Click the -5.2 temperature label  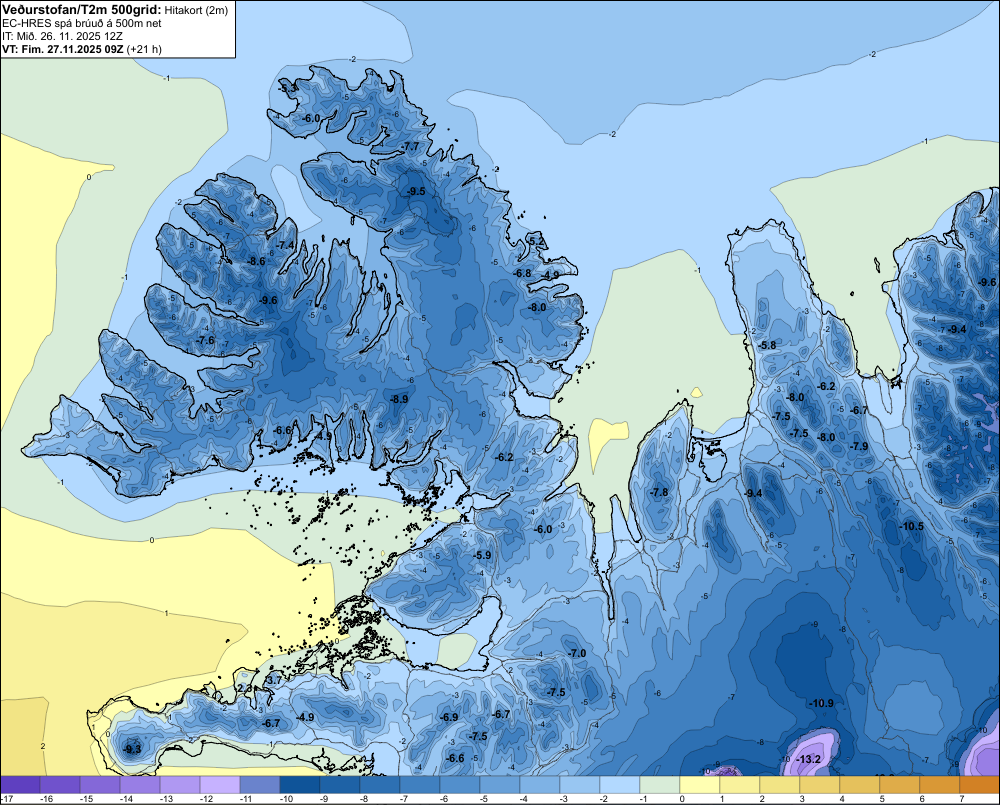coord(536,241)
